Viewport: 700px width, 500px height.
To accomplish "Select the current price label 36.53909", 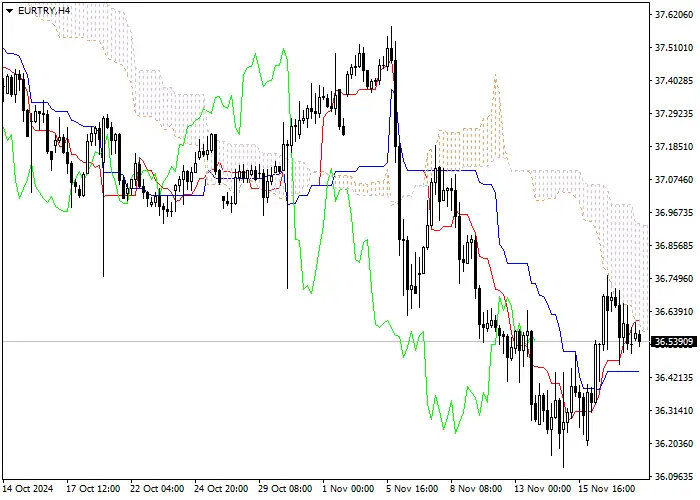I will [674, 342].
